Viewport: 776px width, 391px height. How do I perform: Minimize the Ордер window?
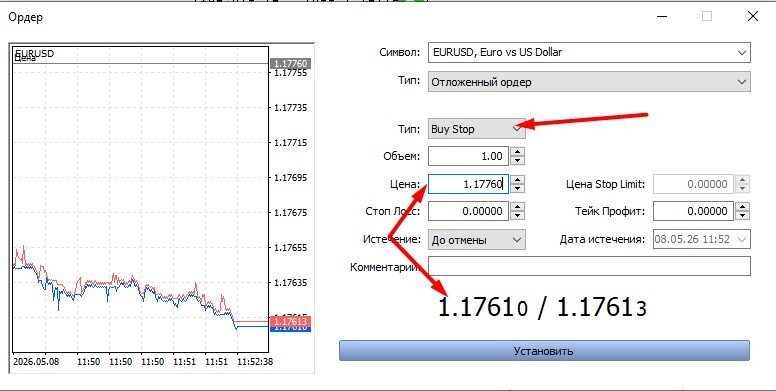click(662, 16)
